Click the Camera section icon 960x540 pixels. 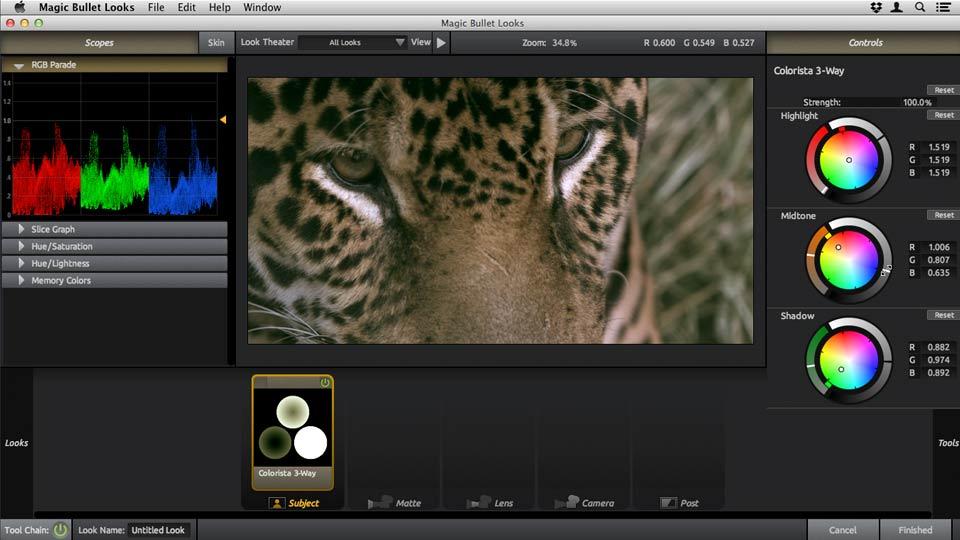pyautogui.click(x=567, y=503)
